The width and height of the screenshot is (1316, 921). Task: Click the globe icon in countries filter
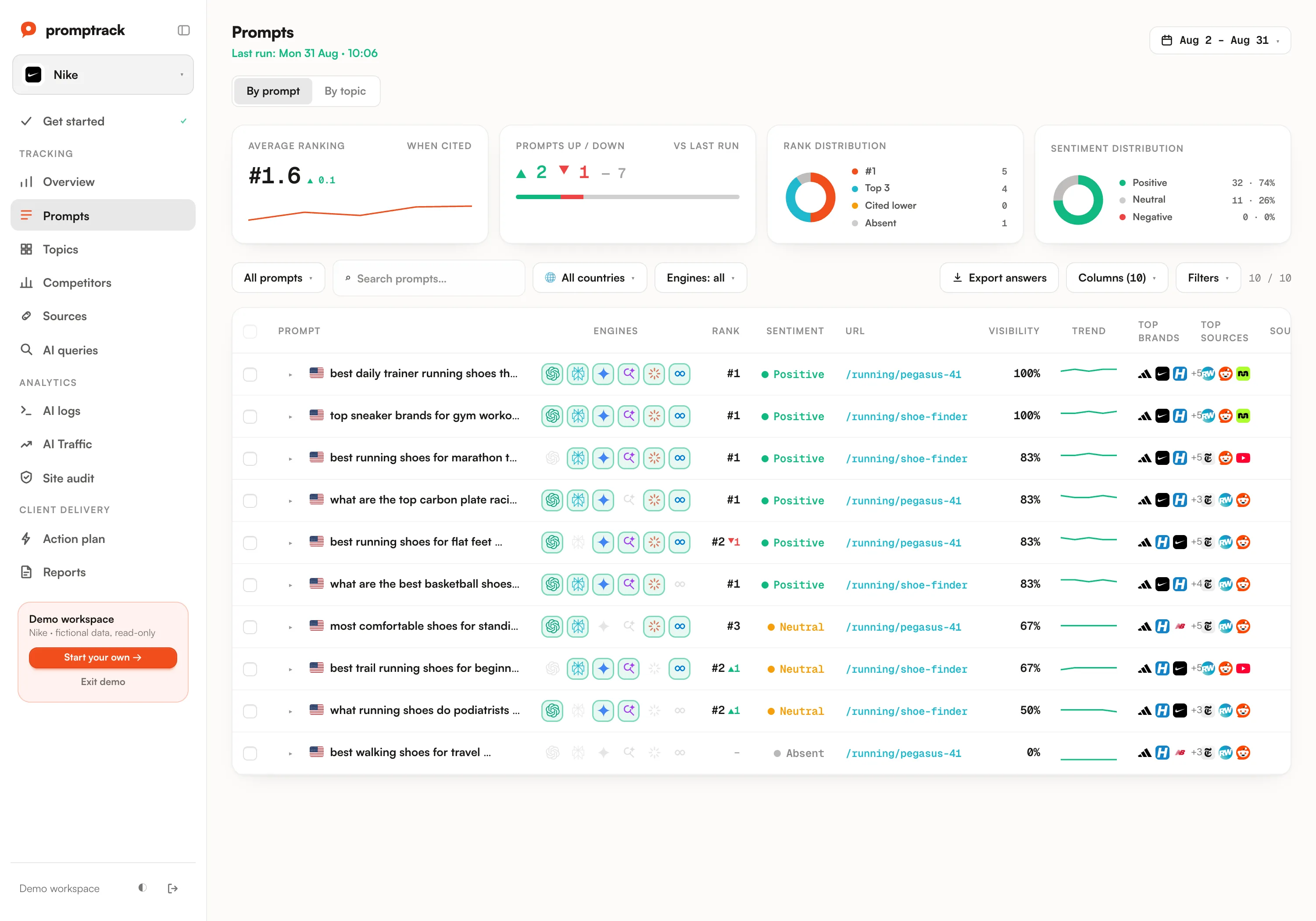(550, 278)
